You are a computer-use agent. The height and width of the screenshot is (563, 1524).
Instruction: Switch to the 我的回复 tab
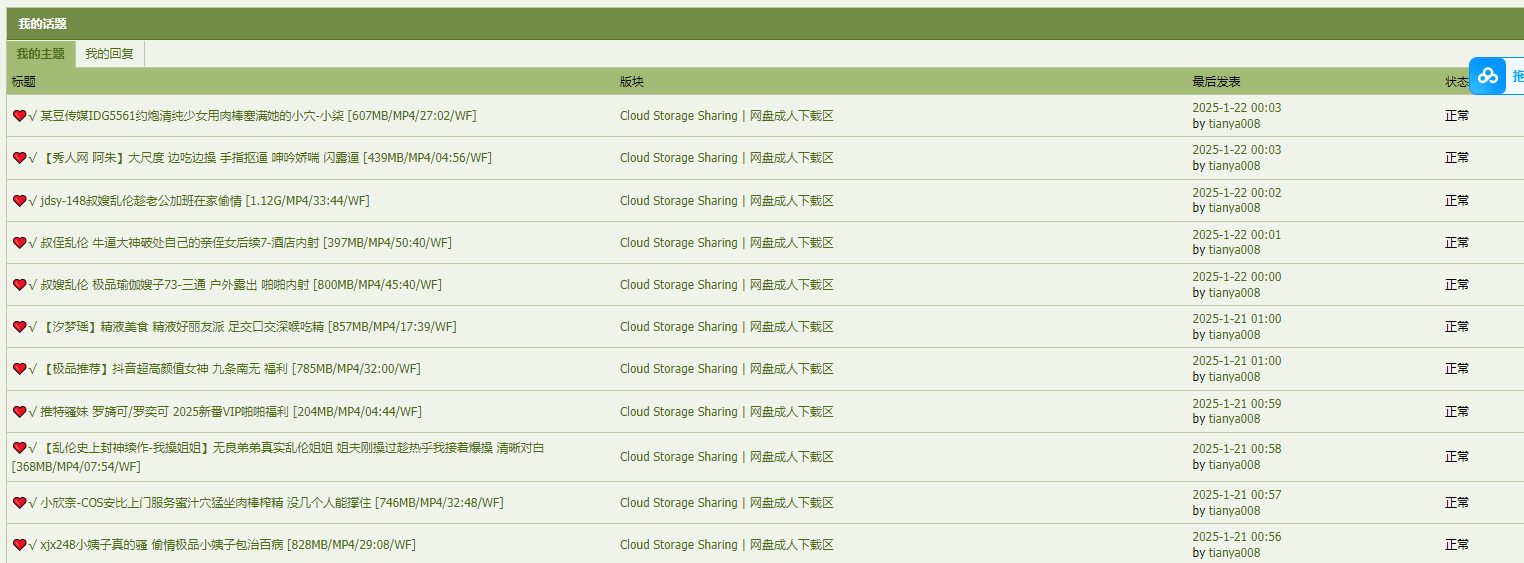(110, 54)
